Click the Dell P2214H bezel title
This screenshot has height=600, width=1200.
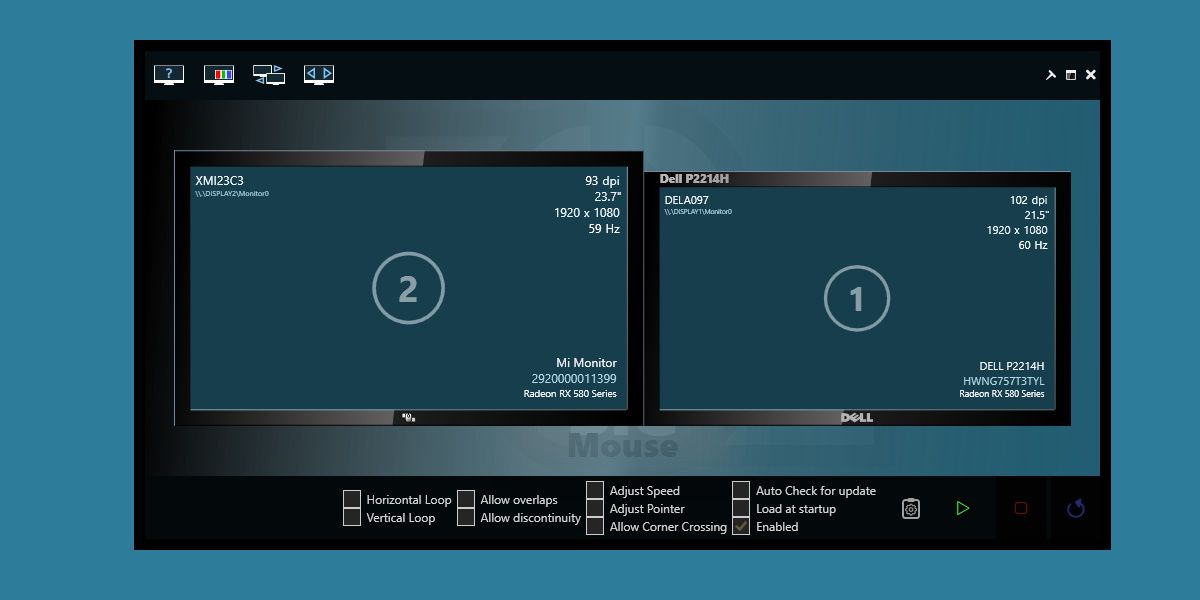tap(694, 179)
